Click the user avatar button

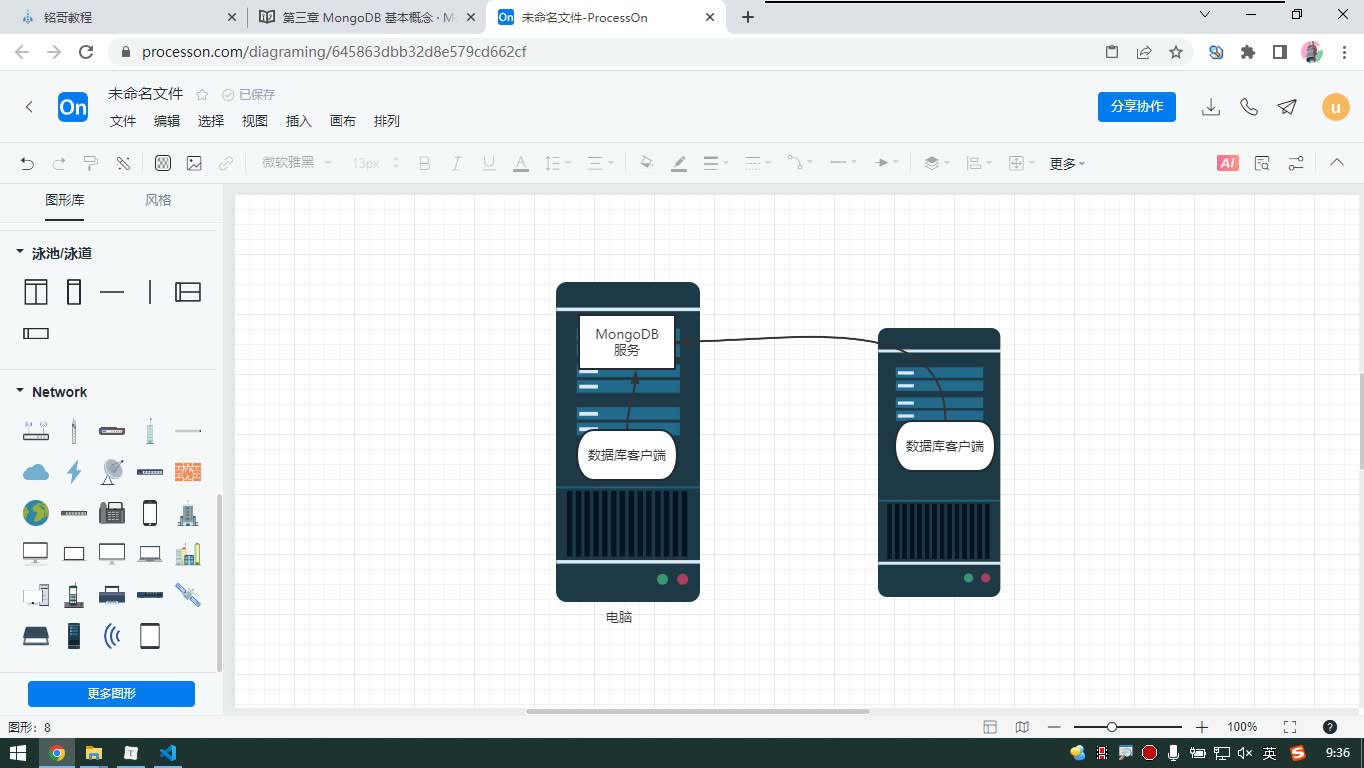[x=1336, y=107]
